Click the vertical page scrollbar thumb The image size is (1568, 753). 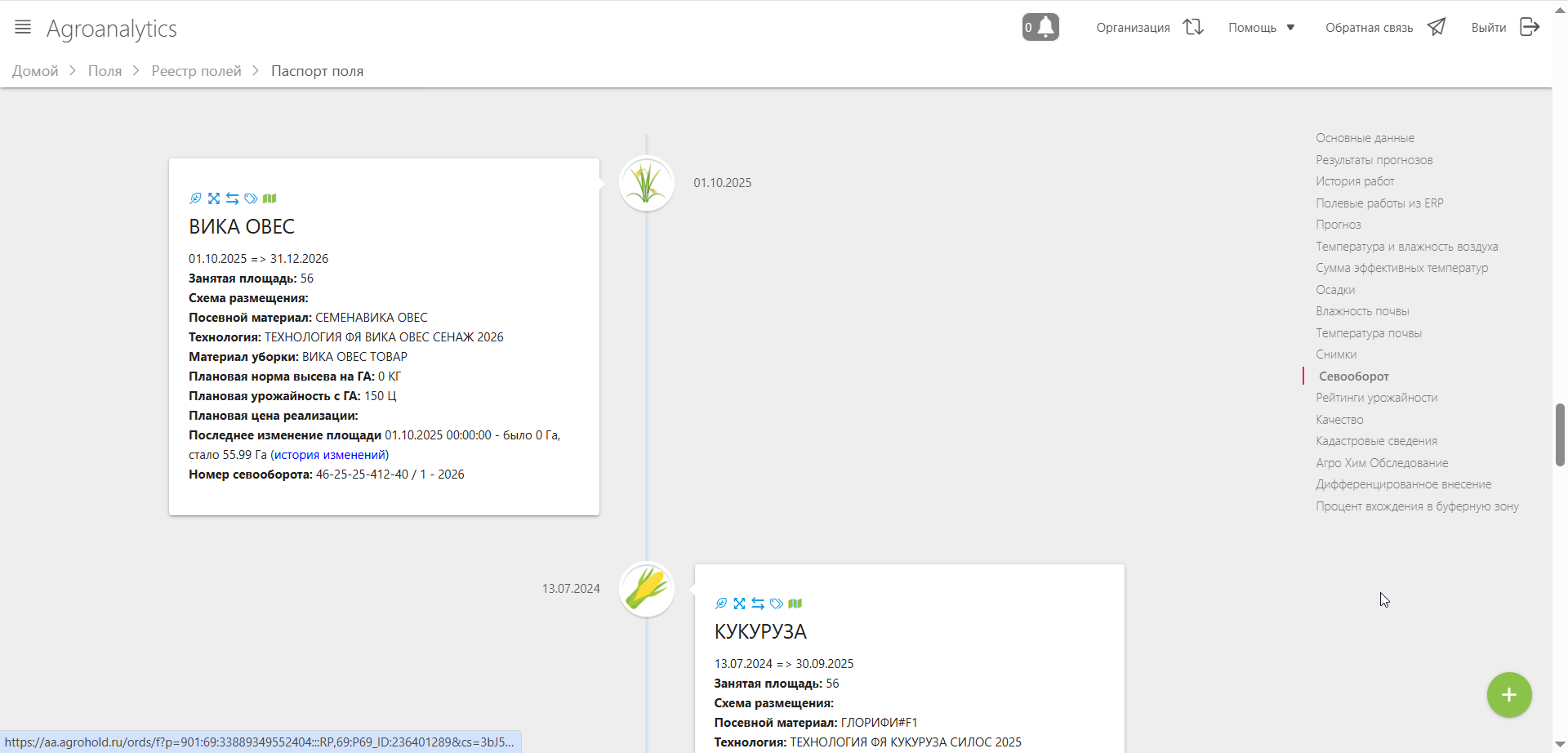pos(1560,434)
